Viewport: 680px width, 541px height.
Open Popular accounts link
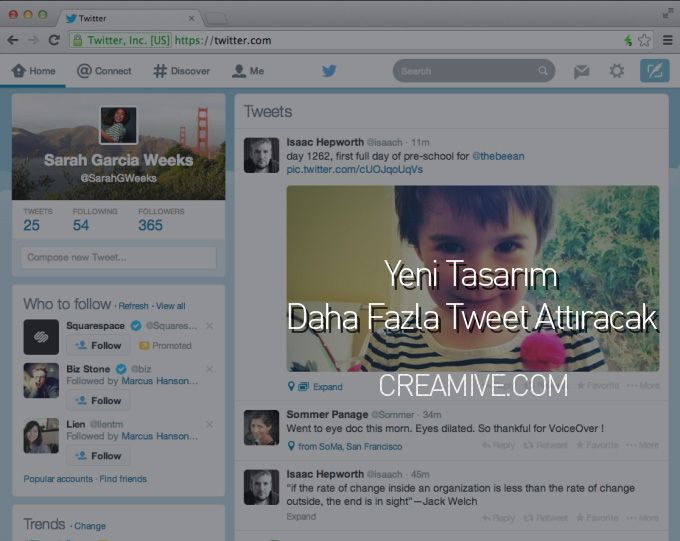[x=58, y=479]
